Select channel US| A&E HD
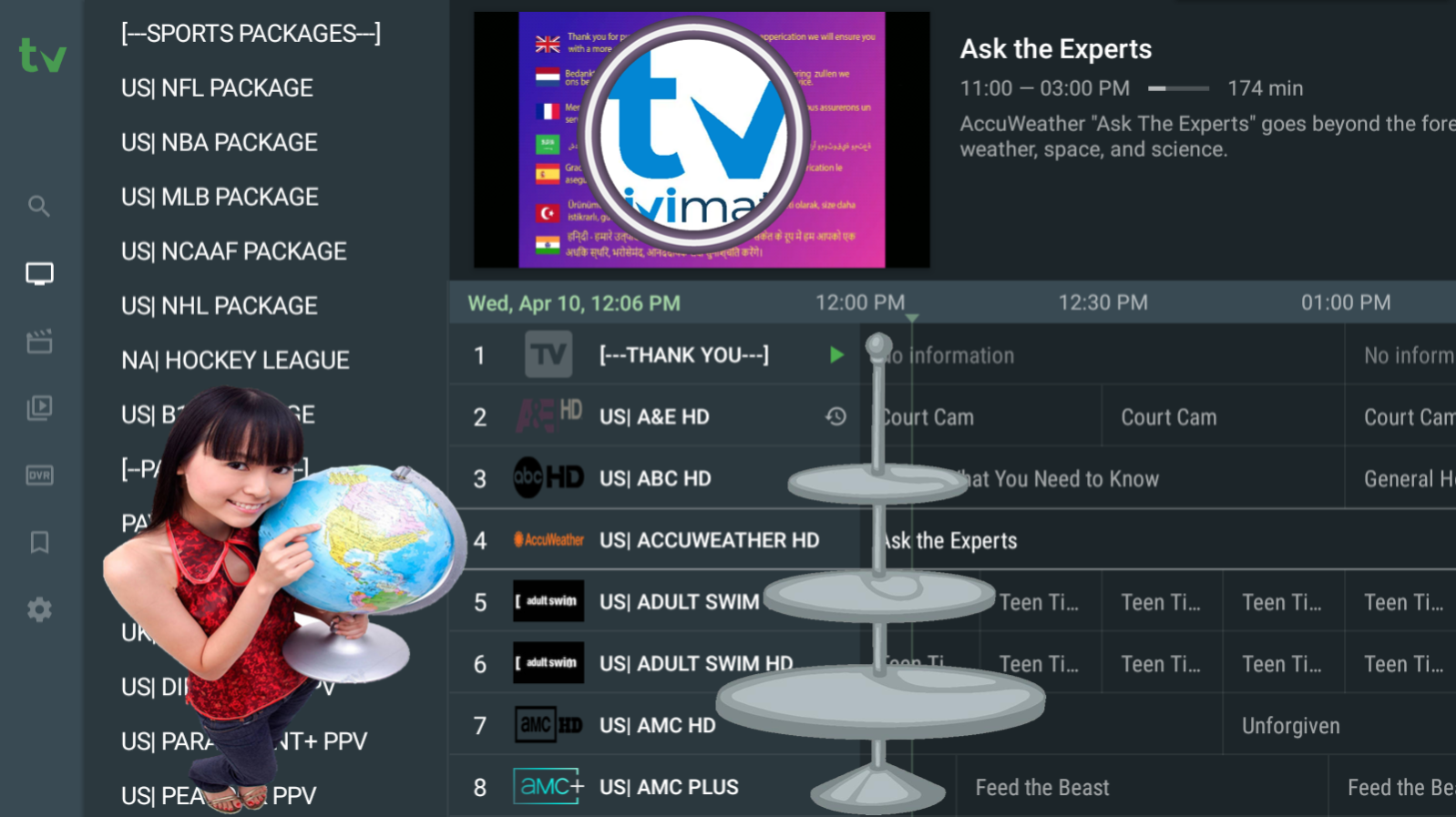Viewport: 1456px width, 817px height. tap(654, 416)
